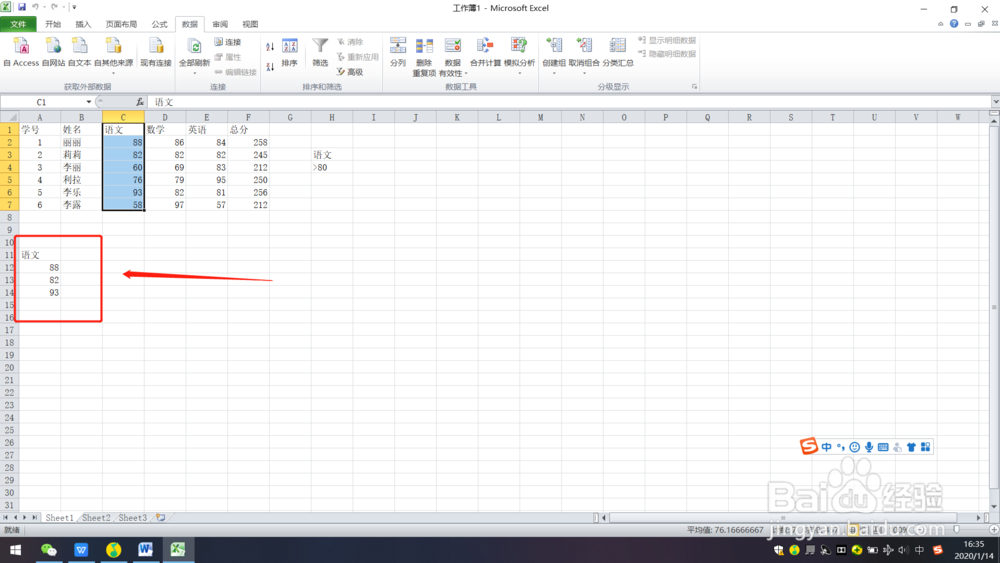Click cell A11 containing 语文

tap(40, 255)
